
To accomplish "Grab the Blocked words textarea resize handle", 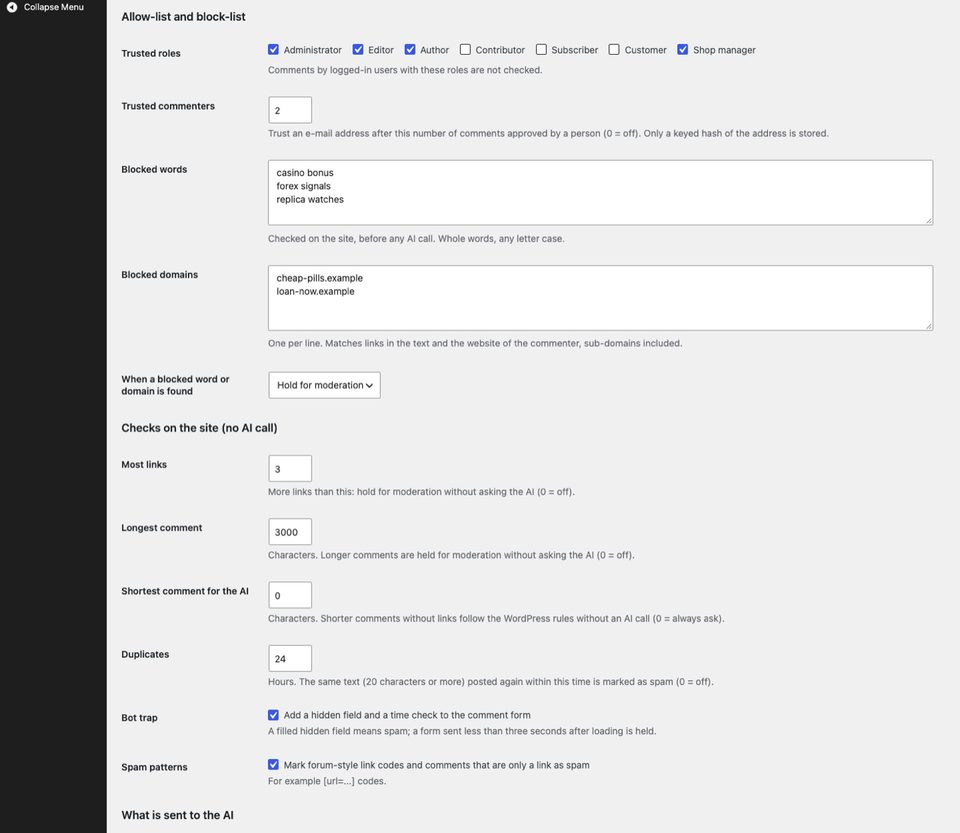I will point(929,220).
